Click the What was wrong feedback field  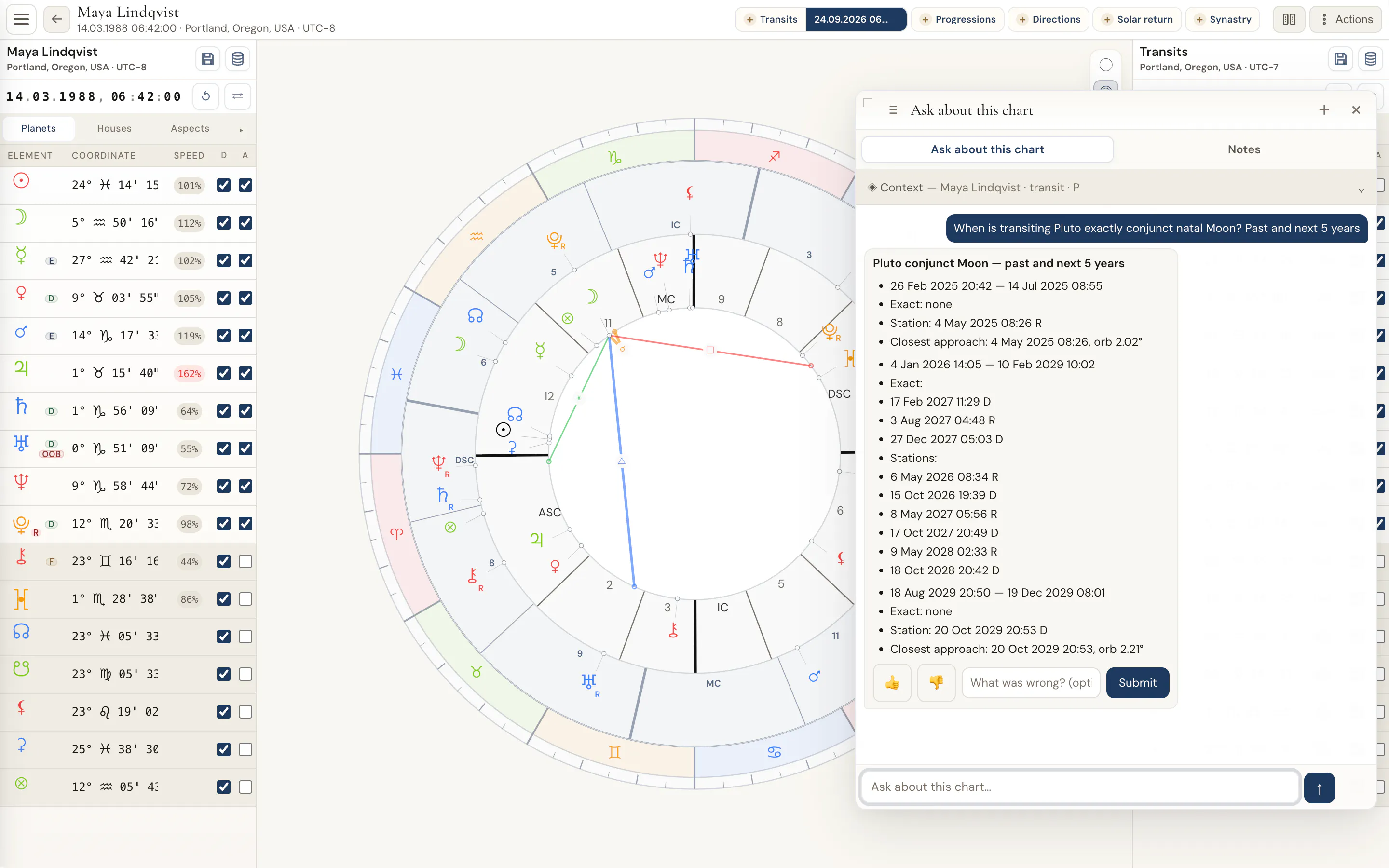[1031, 682]
